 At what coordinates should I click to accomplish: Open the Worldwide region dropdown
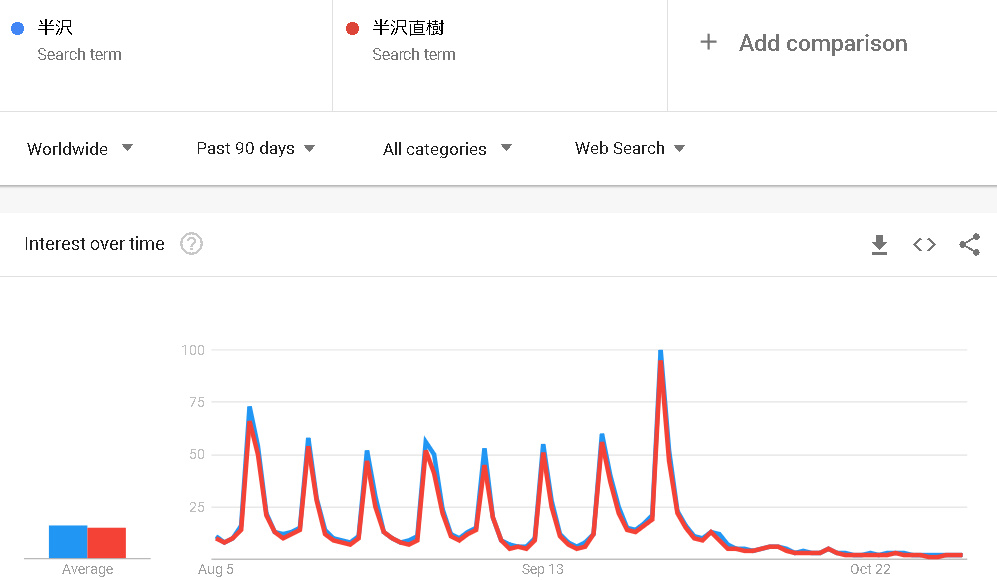click(x=80, y=149)
